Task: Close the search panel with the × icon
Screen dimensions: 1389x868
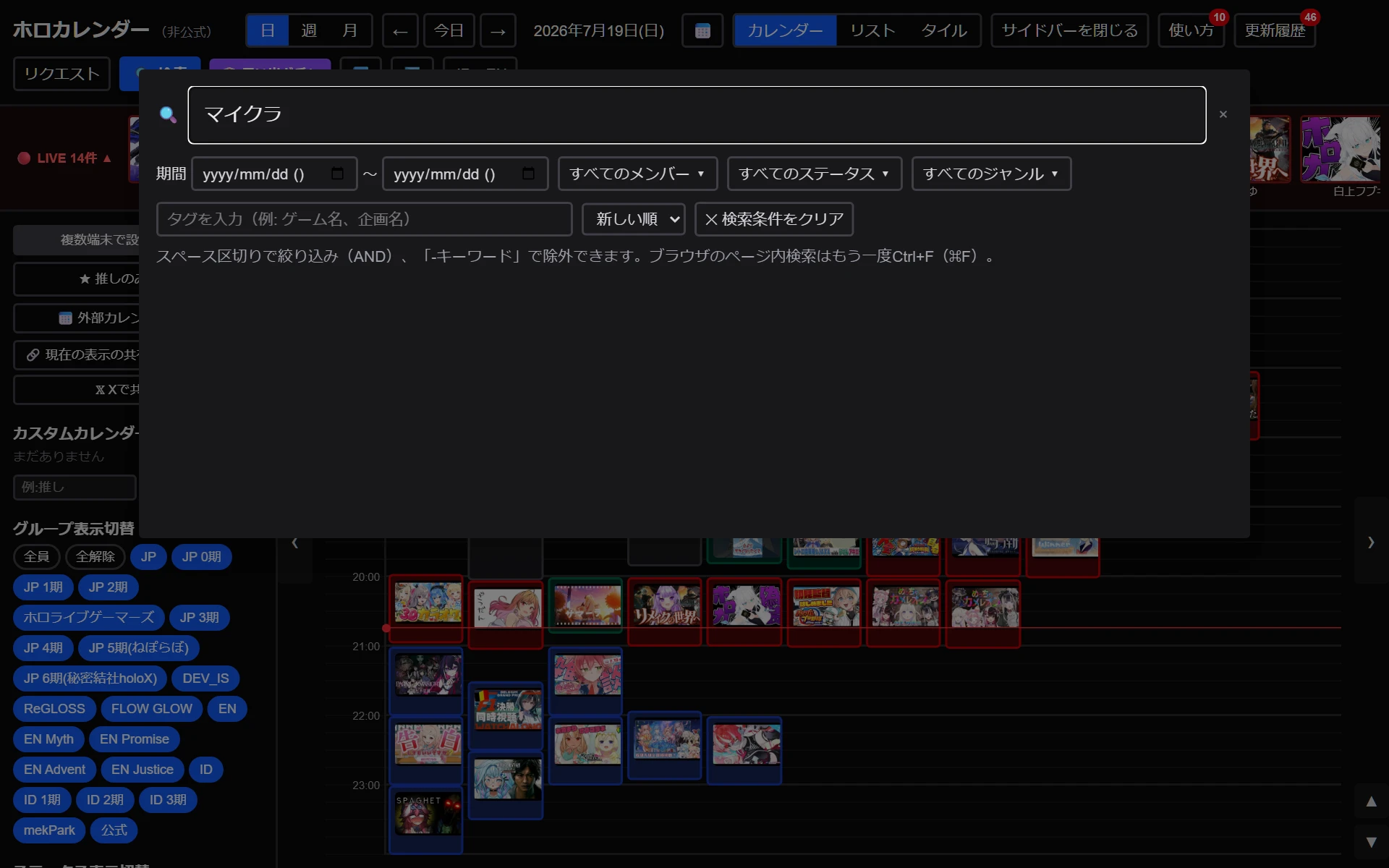Action: (1223, 114)
